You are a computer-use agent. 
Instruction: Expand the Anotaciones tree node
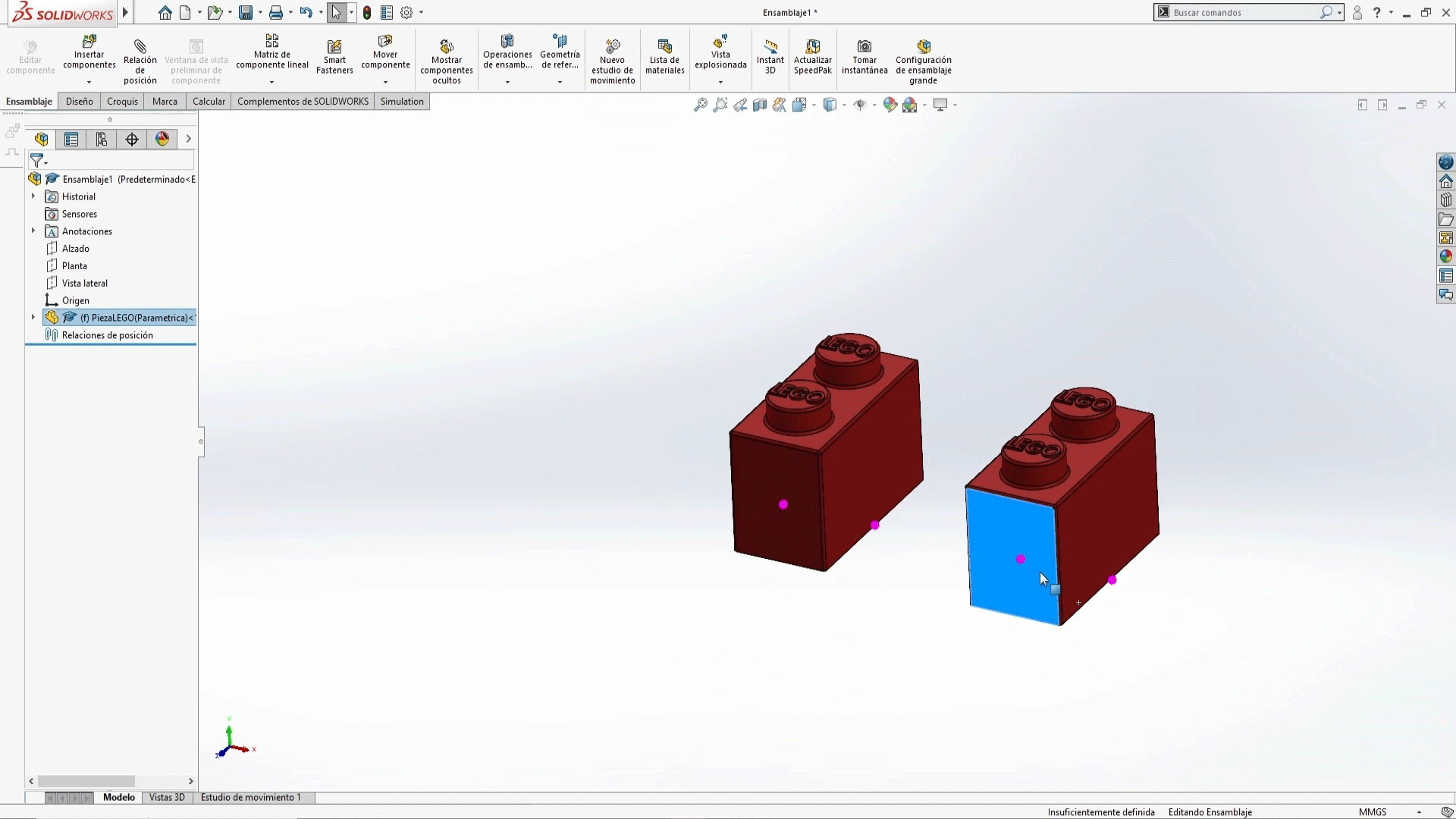33,231
